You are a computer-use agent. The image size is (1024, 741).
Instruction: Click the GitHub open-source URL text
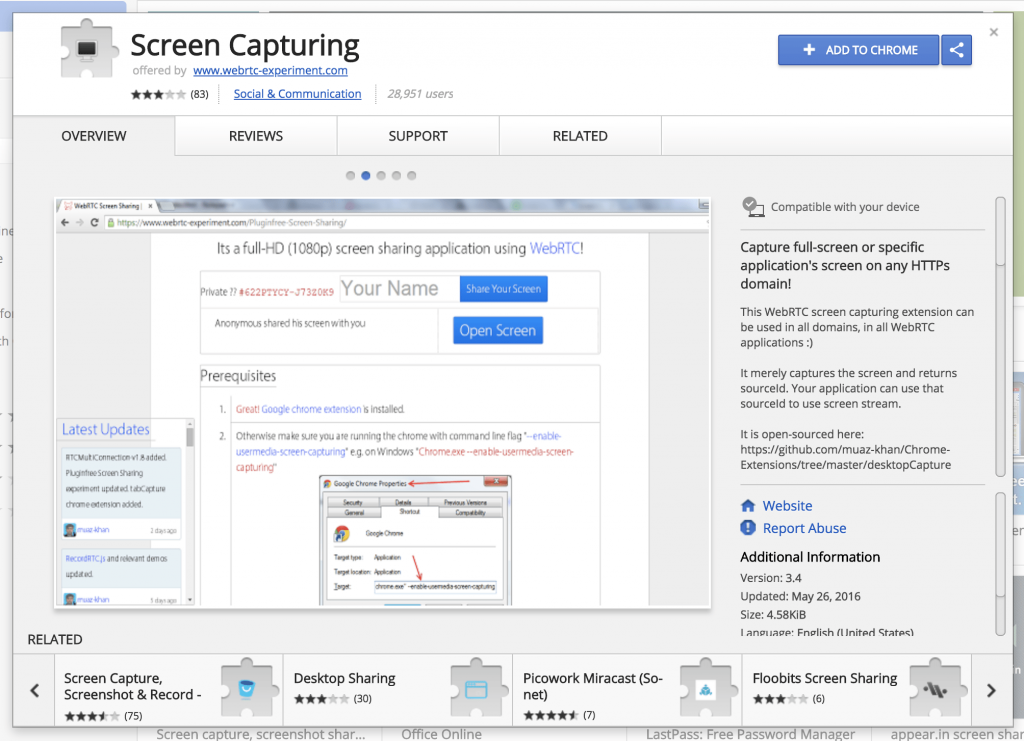[845, 457]
